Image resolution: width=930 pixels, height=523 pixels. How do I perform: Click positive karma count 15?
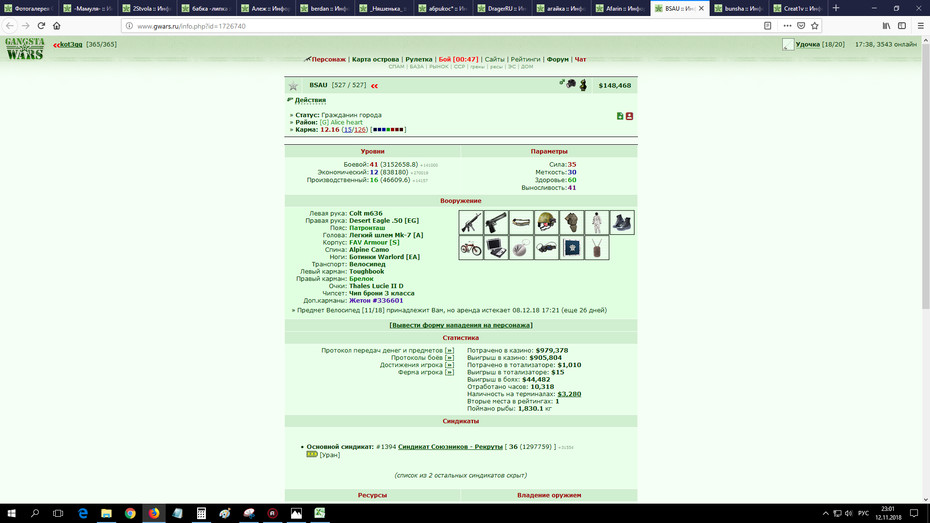(348, 129)
